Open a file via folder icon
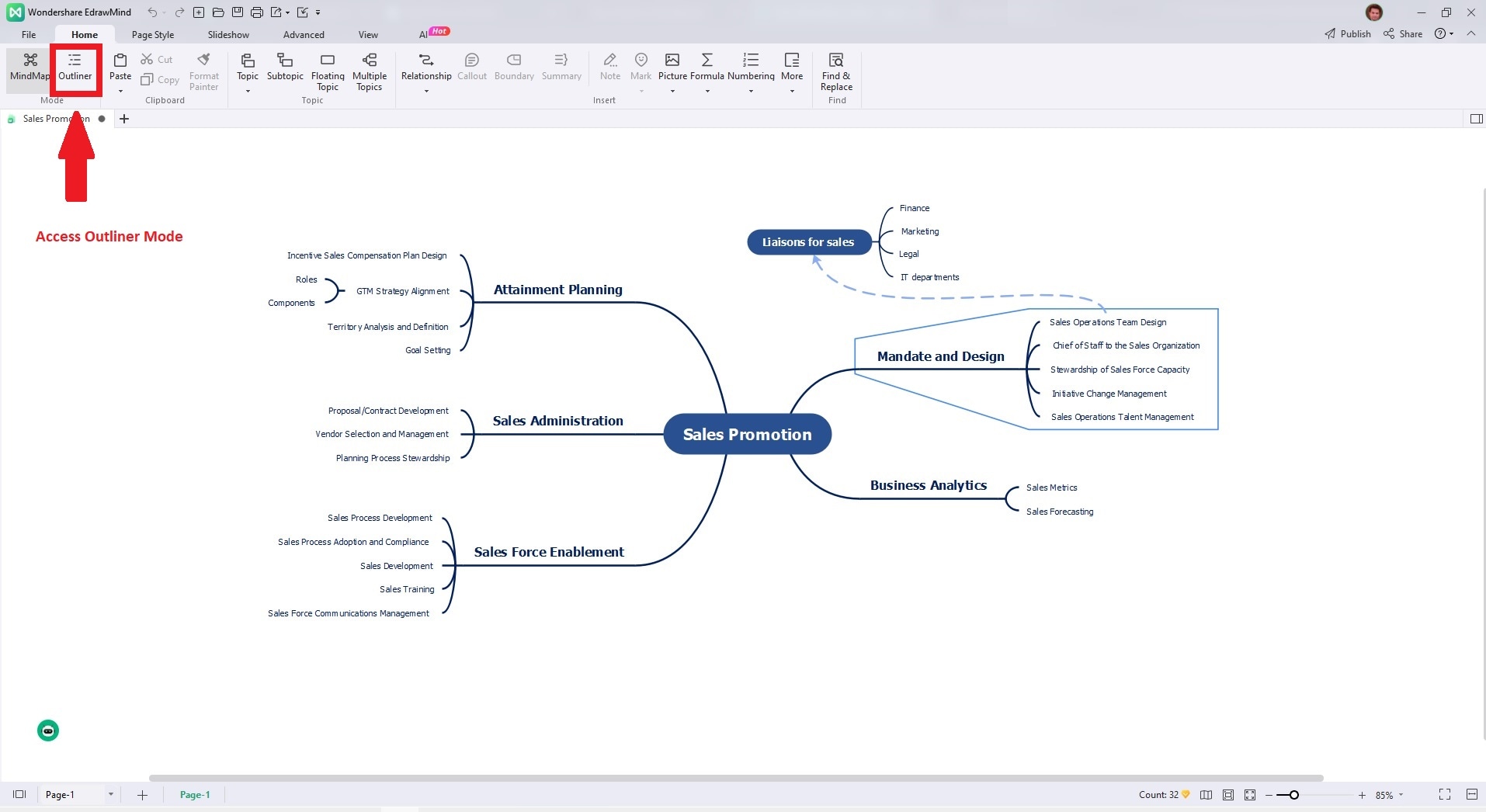This screenshot has height=812, width=1486. [x=218, y=12]
